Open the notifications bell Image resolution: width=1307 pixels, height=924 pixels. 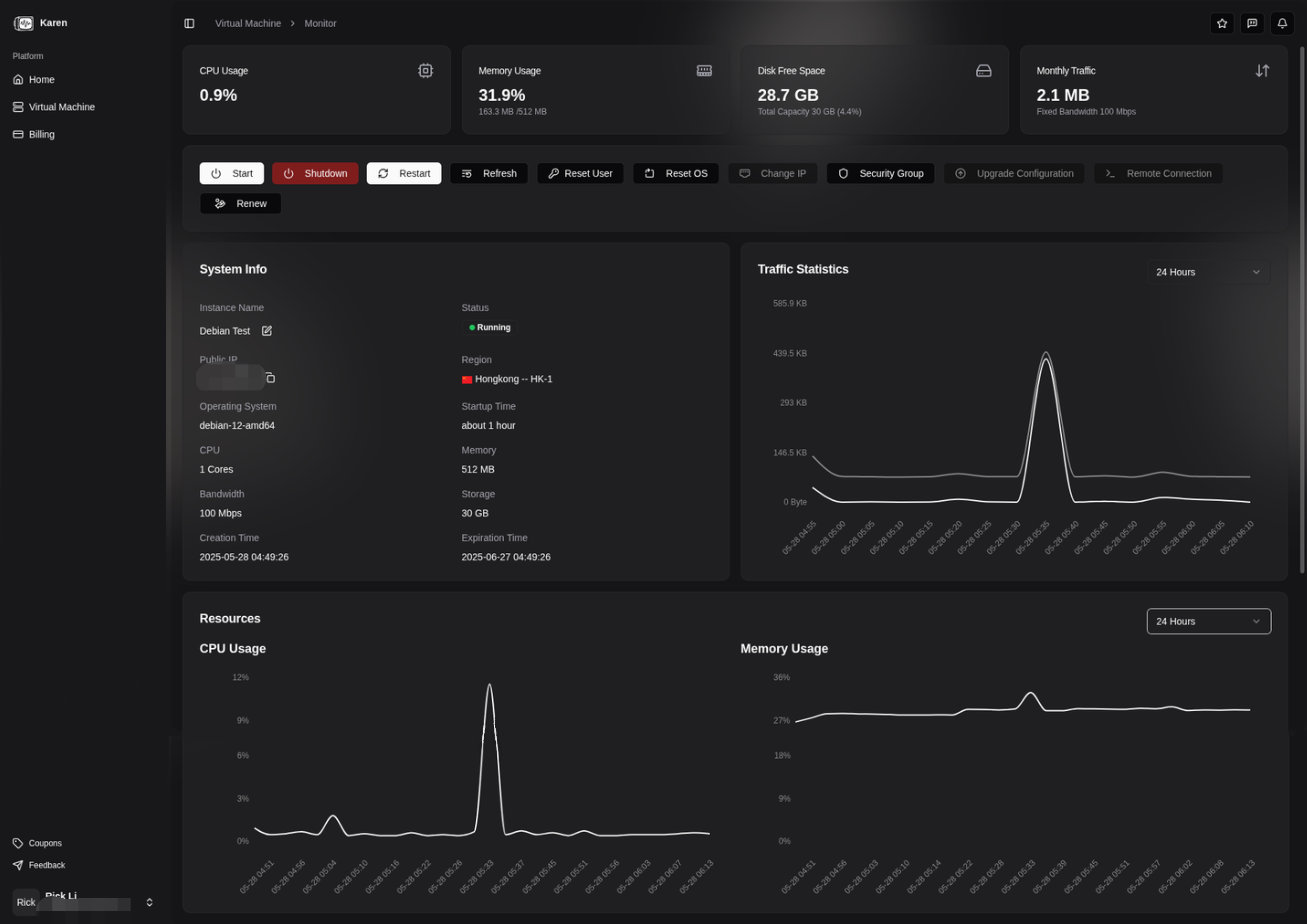(x=1282, y=23)
